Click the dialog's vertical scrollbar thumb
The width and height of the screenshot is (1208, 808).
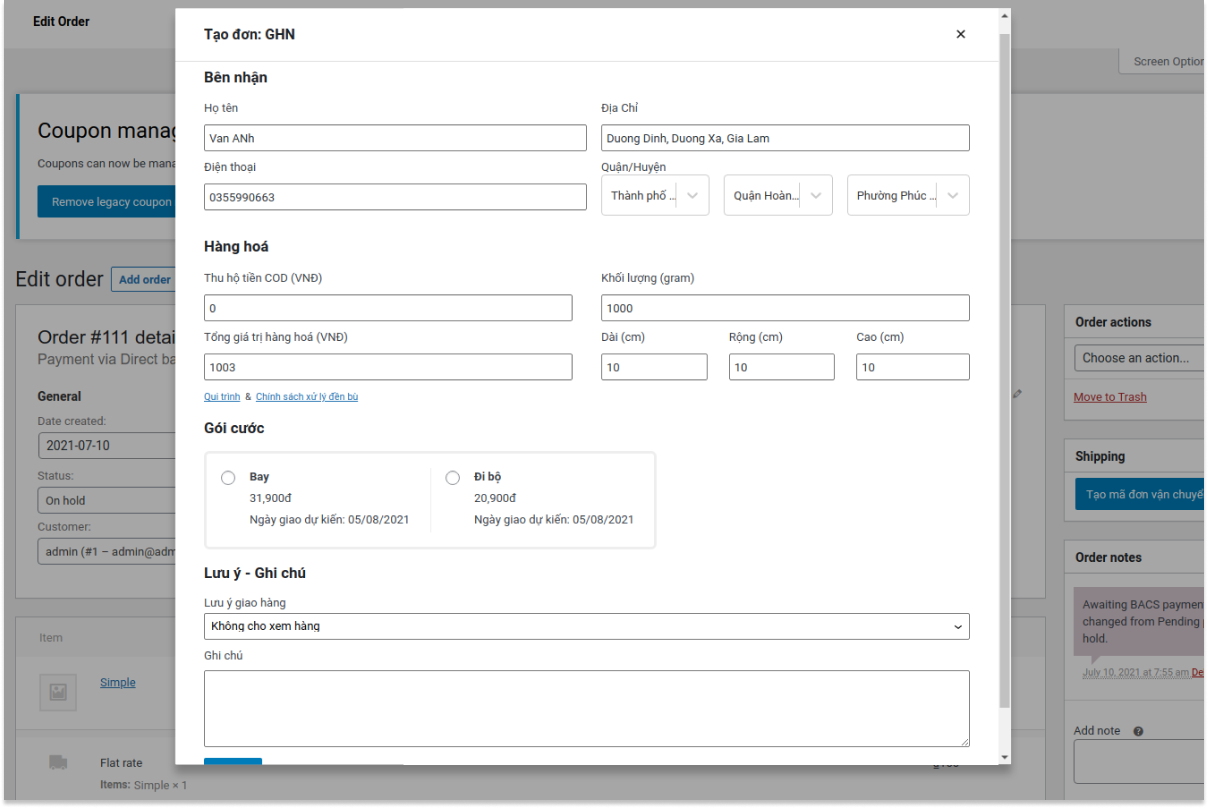coord(1005,370)
